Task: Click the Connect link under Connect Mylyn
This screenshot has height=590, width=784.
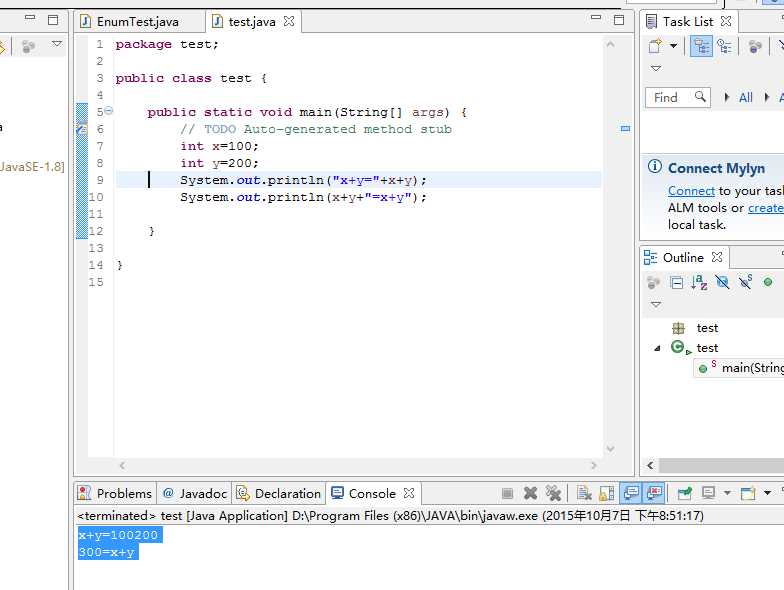Action: (x=692, y=191)
